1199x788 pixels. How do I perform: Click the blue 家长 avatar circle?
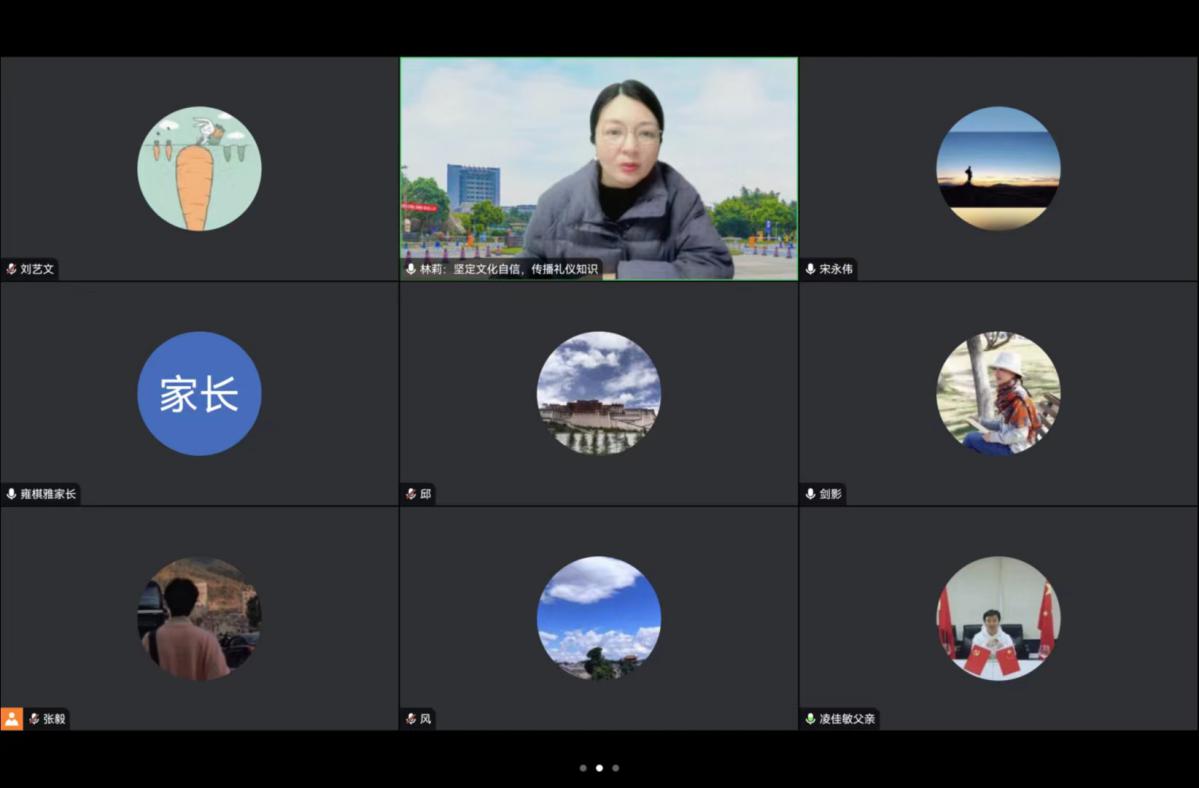[x=199, y=394]
